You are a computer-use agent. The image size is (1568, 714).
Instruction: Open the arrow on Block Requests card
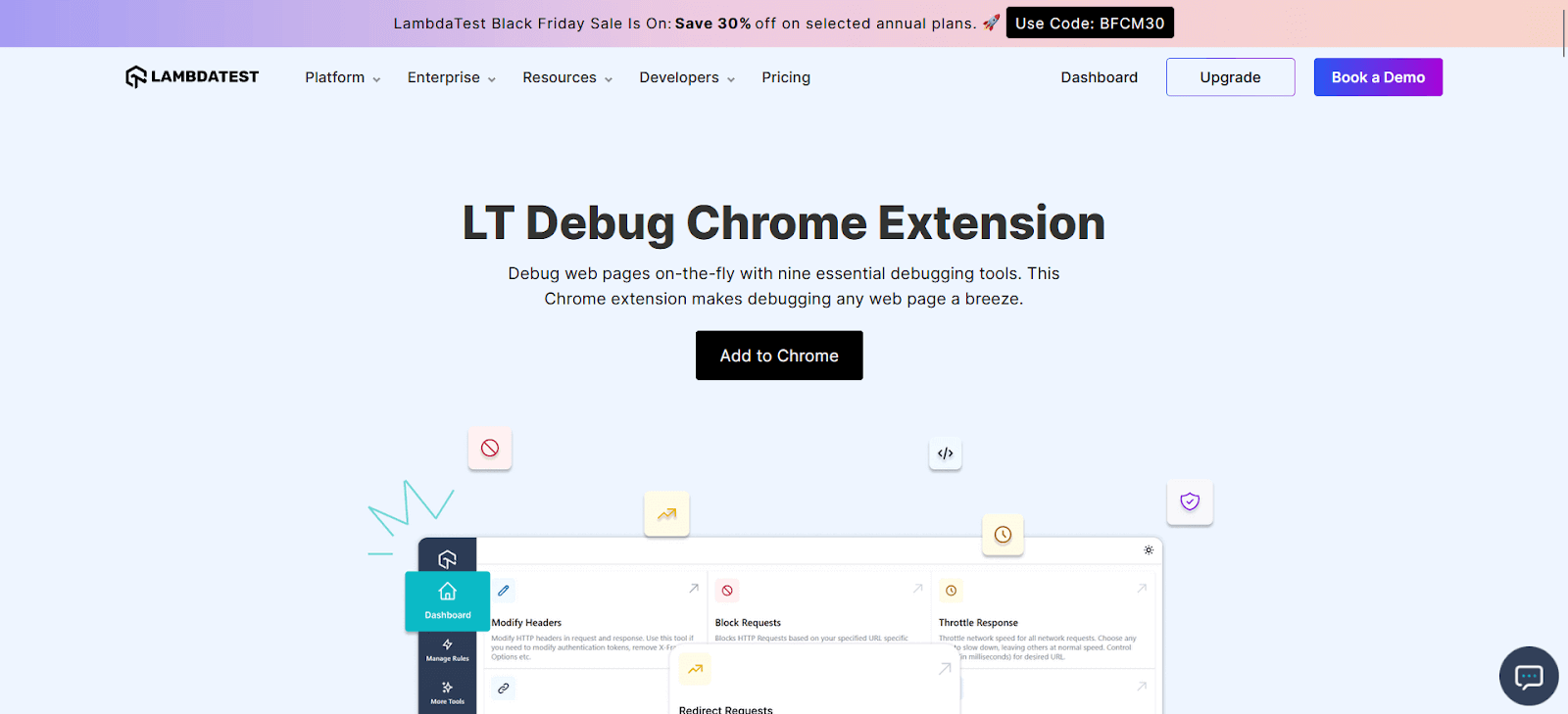918,589
